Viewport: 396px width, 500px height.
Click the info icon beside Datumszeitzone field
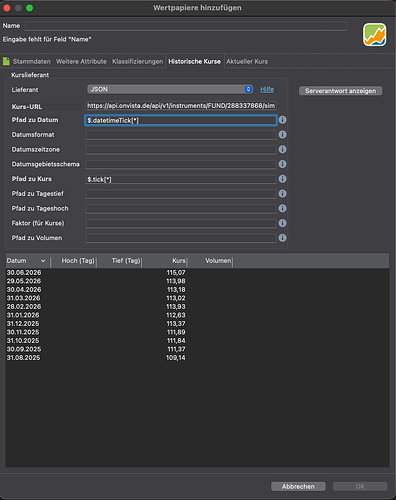pyautogui.click(x=282, y=149)
